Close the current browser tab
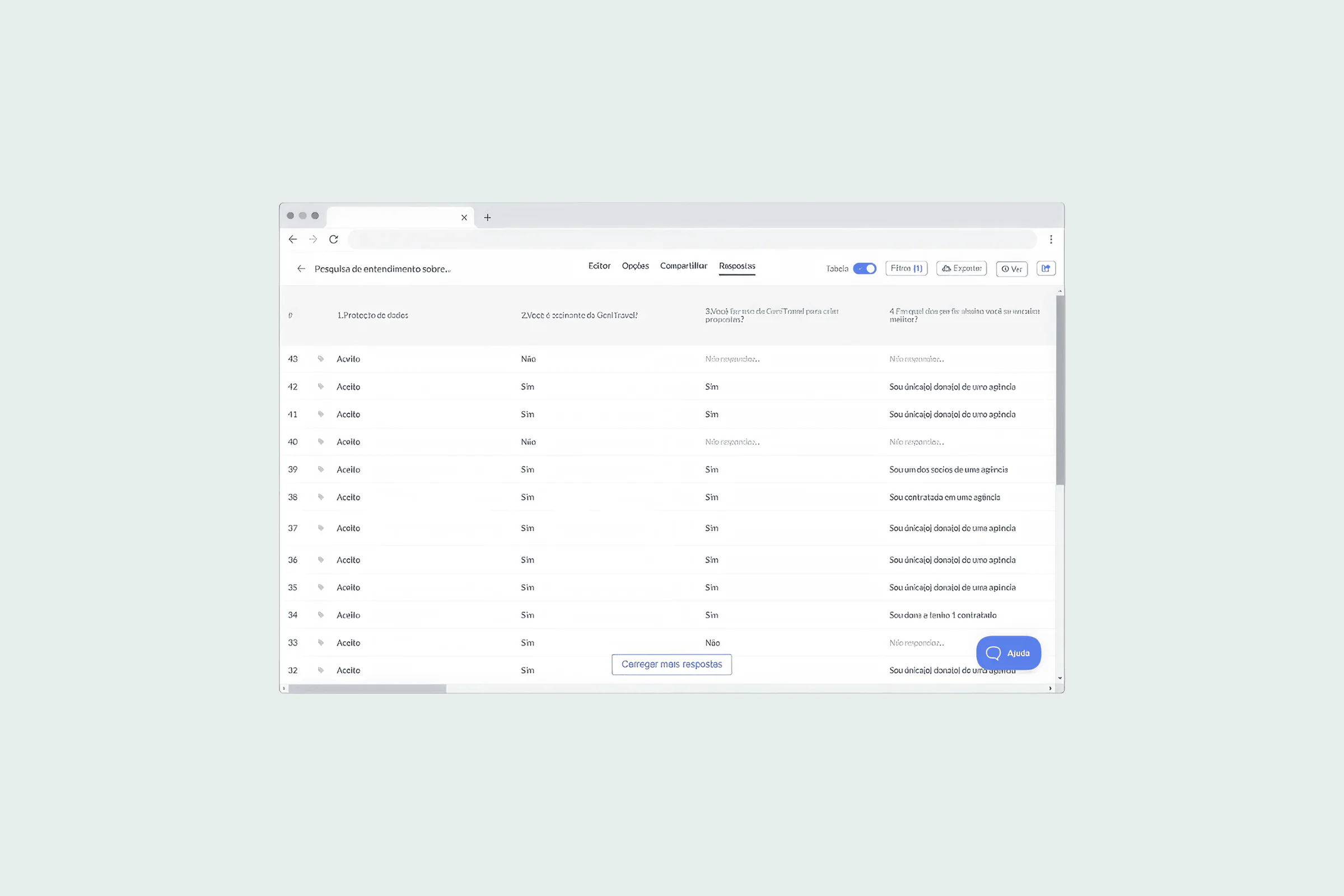Screen dimensions: 1344x896 pyautogui.click(x=464, y=217)
